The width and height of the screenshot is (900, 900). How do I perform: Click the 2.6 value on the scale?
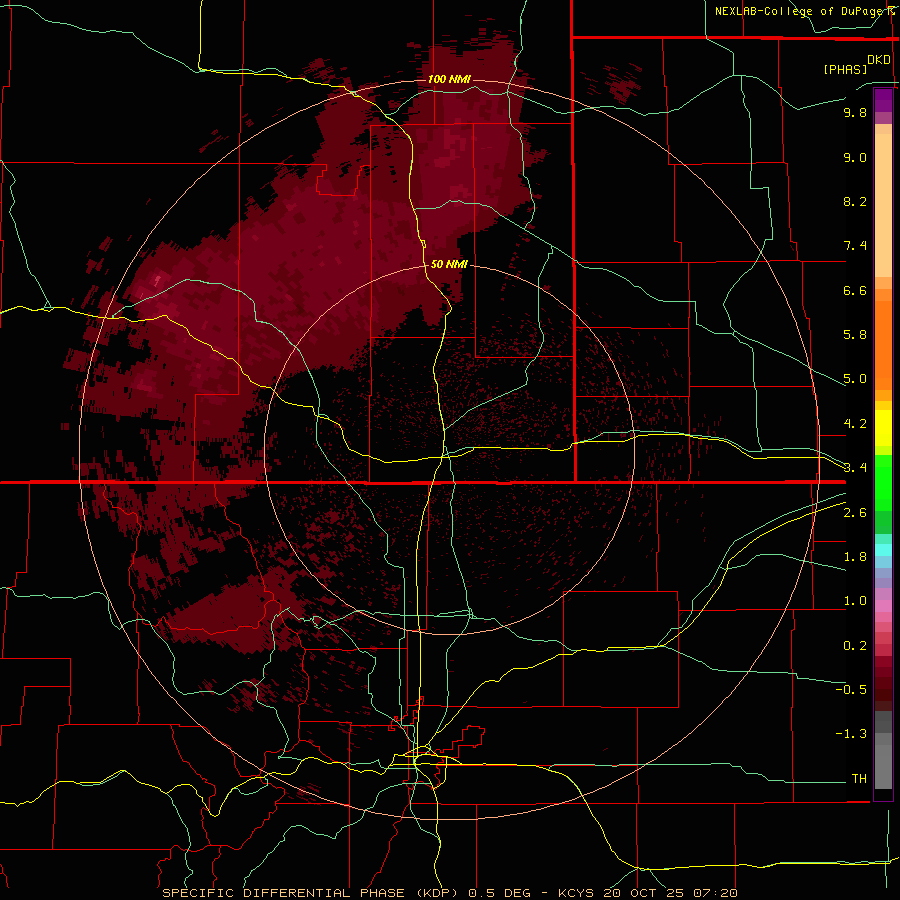tap(855, 513)
